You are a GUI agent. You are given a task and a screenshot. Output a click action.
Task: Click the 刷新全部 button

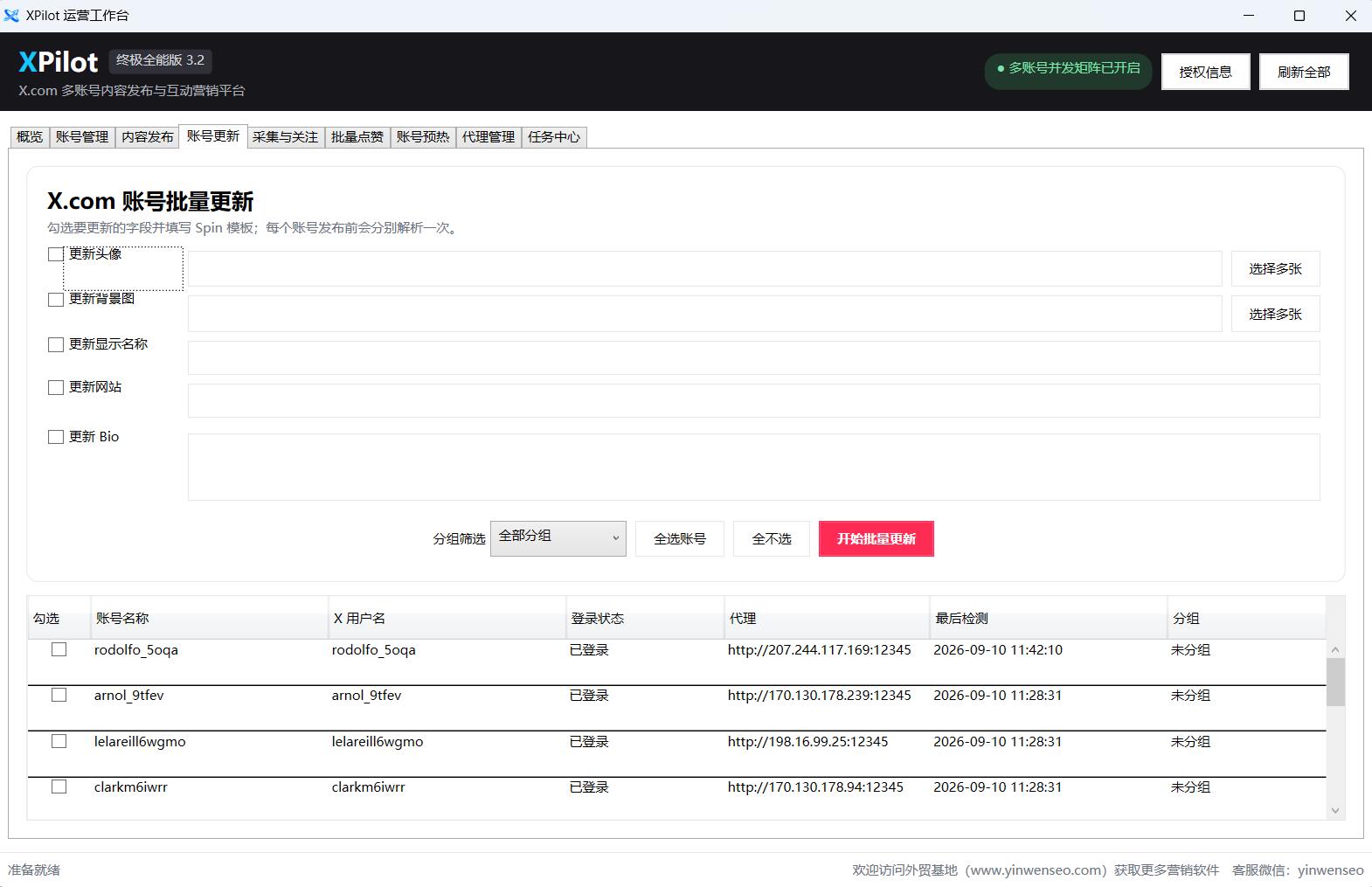coord(1304,72)
